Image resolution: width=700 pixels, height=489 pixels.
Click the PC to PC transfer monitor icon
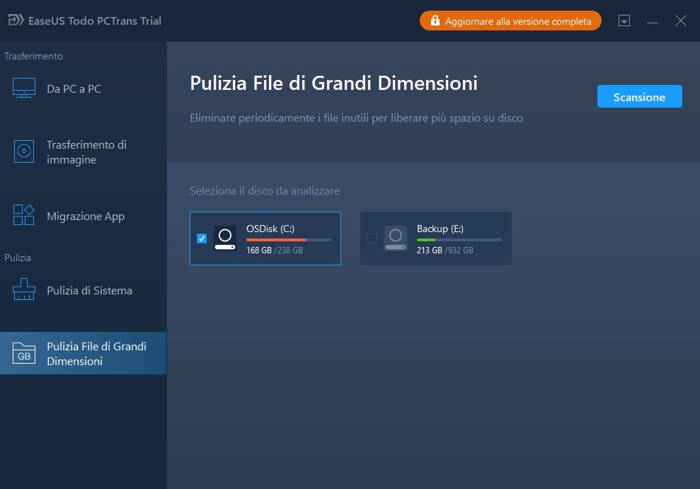coord(23,89)
